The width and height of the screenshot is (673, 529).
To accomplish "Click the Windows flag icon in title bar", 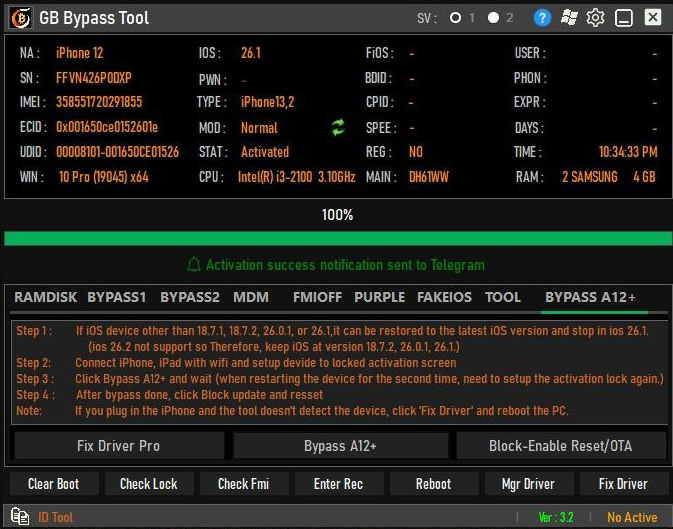I will (569, 18).
